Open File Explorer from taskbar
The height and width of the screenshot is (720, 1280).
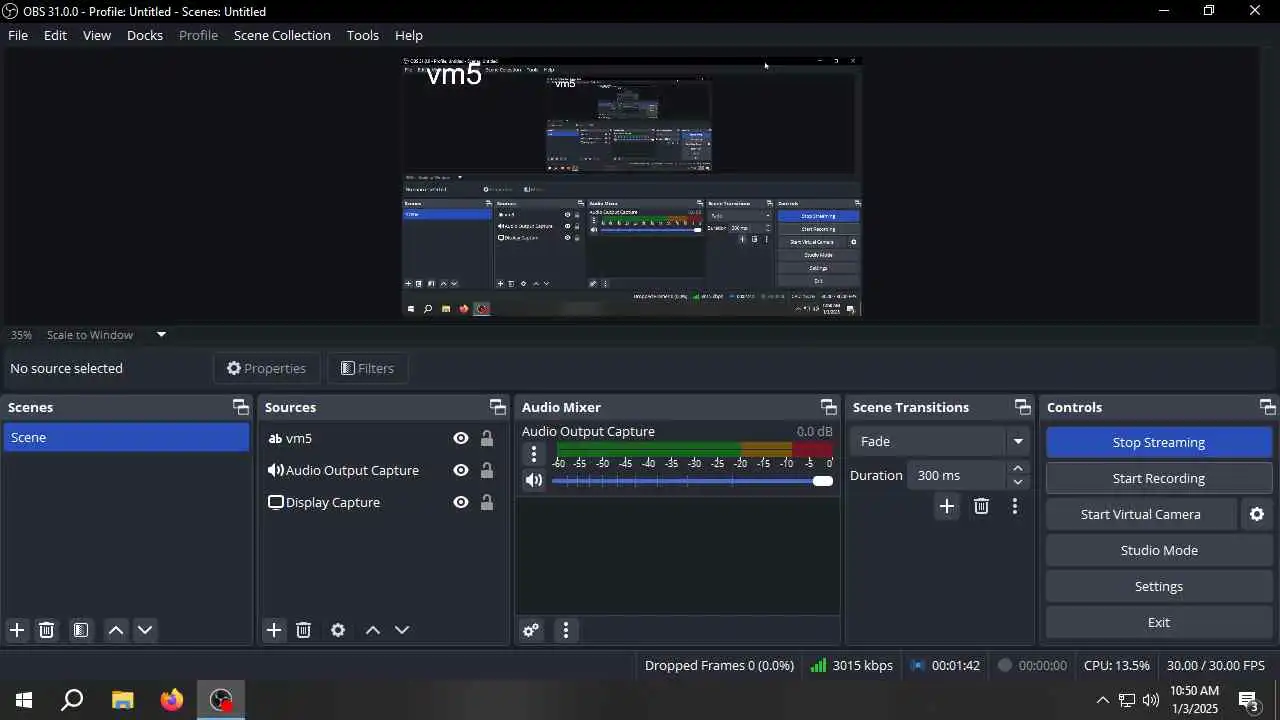[x=122, y=700]
